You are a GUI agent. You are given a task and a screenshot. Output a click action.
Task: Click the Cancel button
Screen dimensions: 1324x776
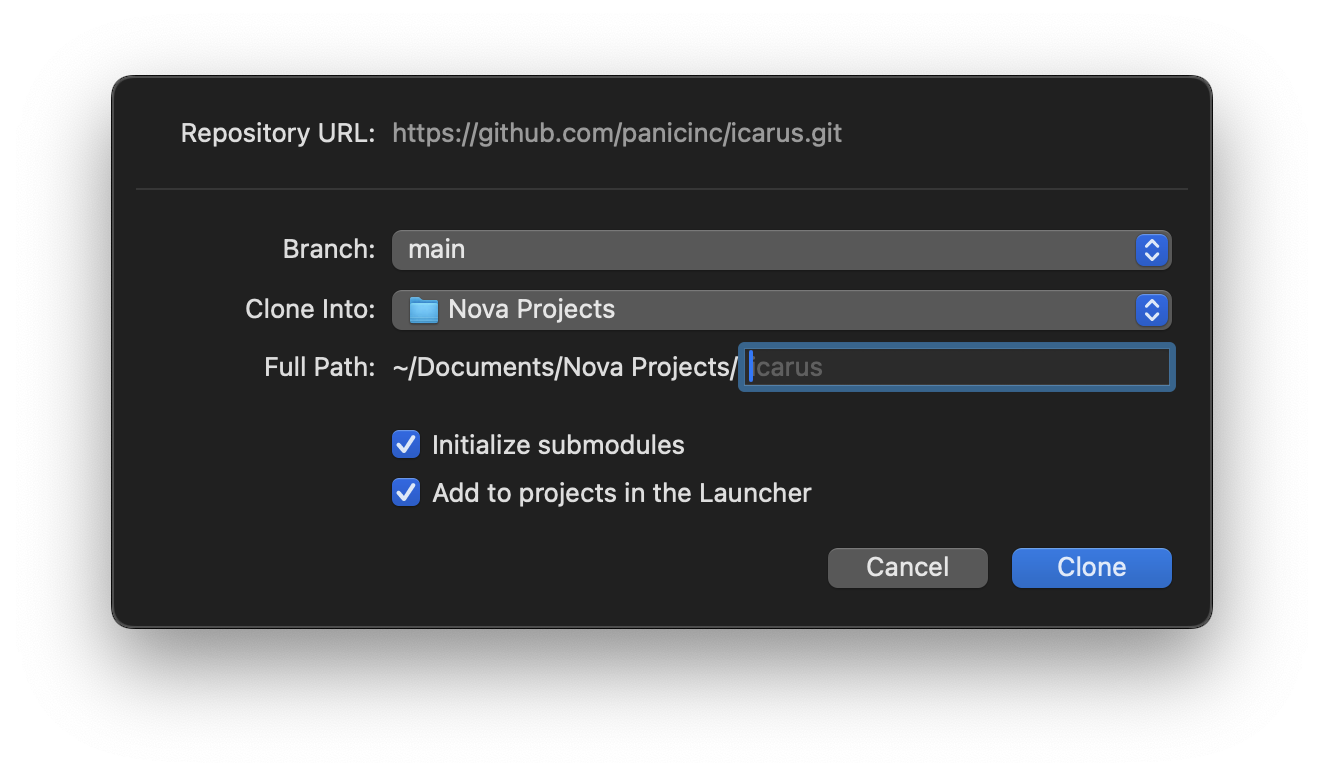[907, 567]
